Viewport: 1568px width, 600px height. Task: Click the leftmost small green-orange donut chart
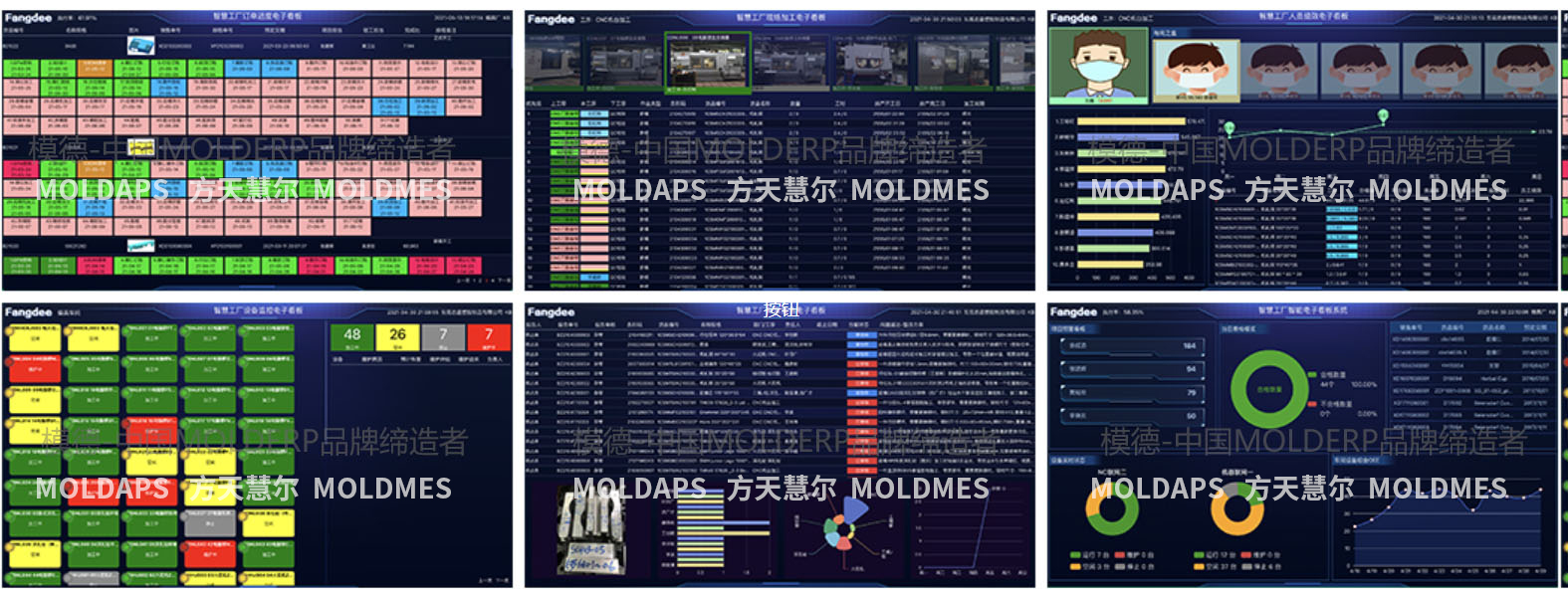tap(1112, 507)
